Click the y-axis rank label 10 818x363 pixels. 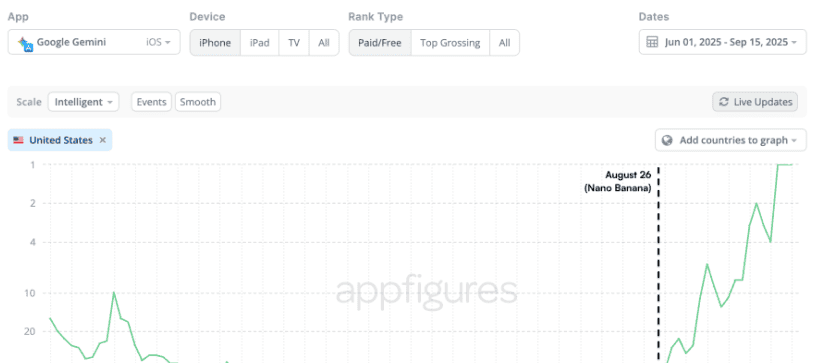(x=30, y=293)
